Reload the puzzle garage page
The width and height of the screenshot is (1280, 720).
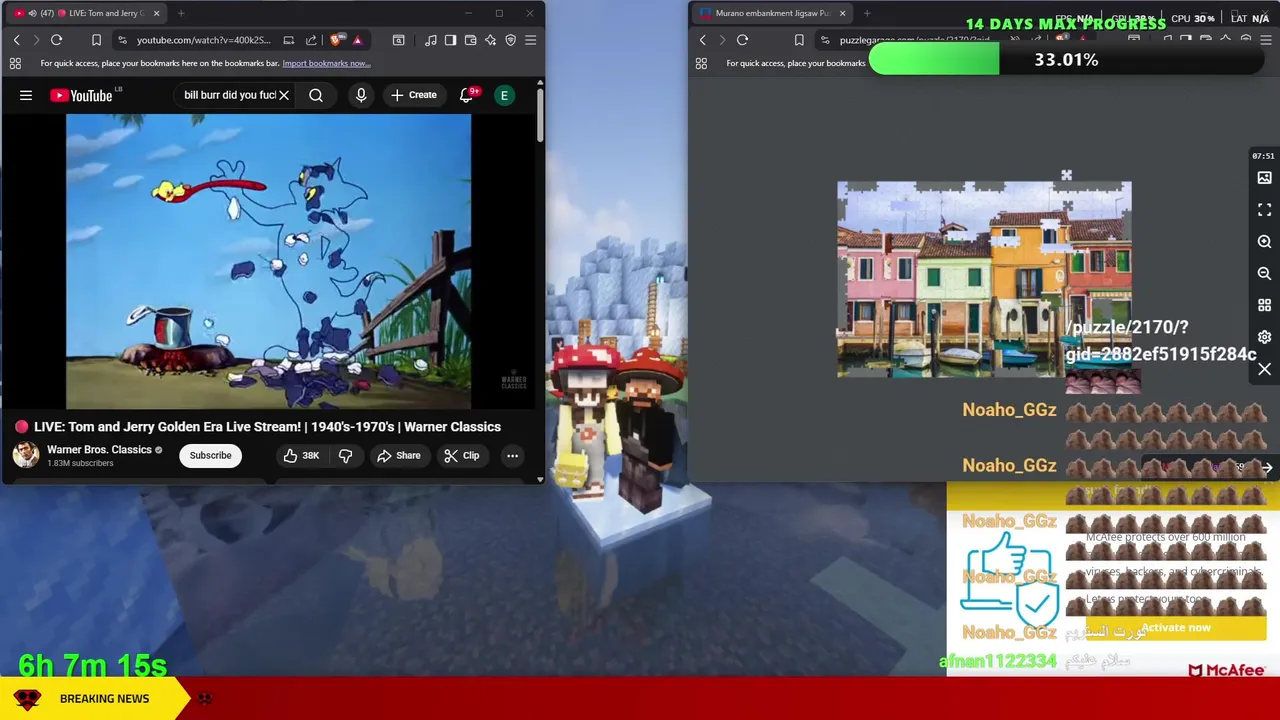click(742, 40)
